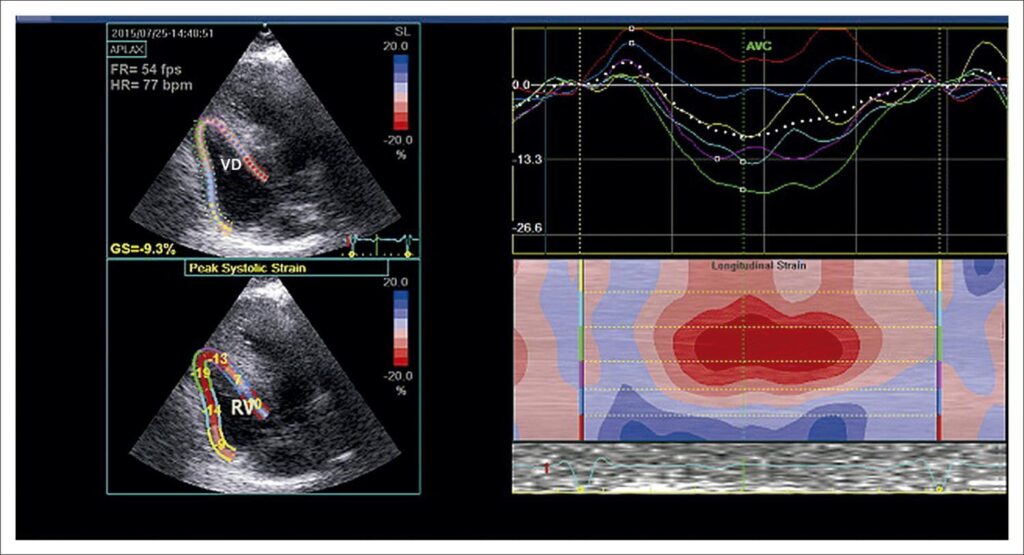
Task: Click the VD label in the ultrasound image
Action: pyautogui.click(x=231, y=165)
